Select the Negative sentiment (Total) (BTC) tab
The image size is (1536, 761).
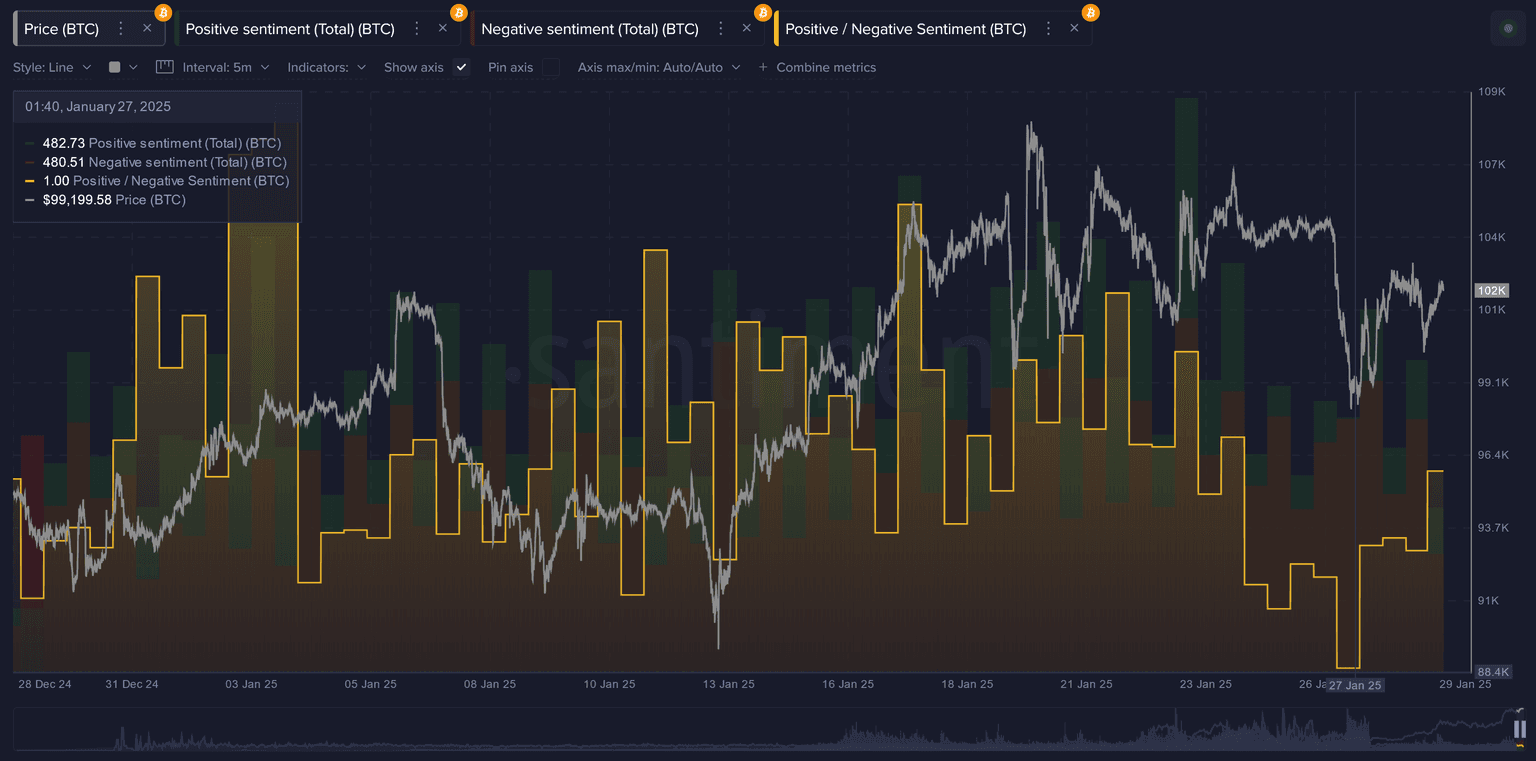pos(589,29)
